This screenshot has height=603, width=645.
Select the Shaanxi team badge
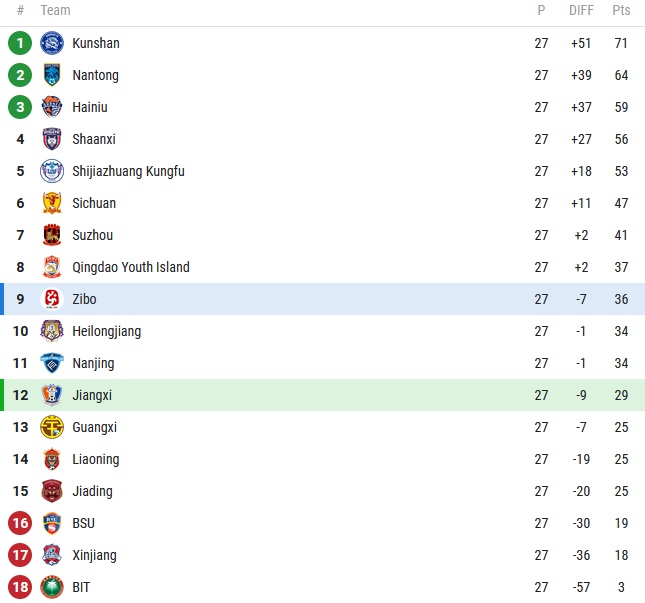pos(52,139)
